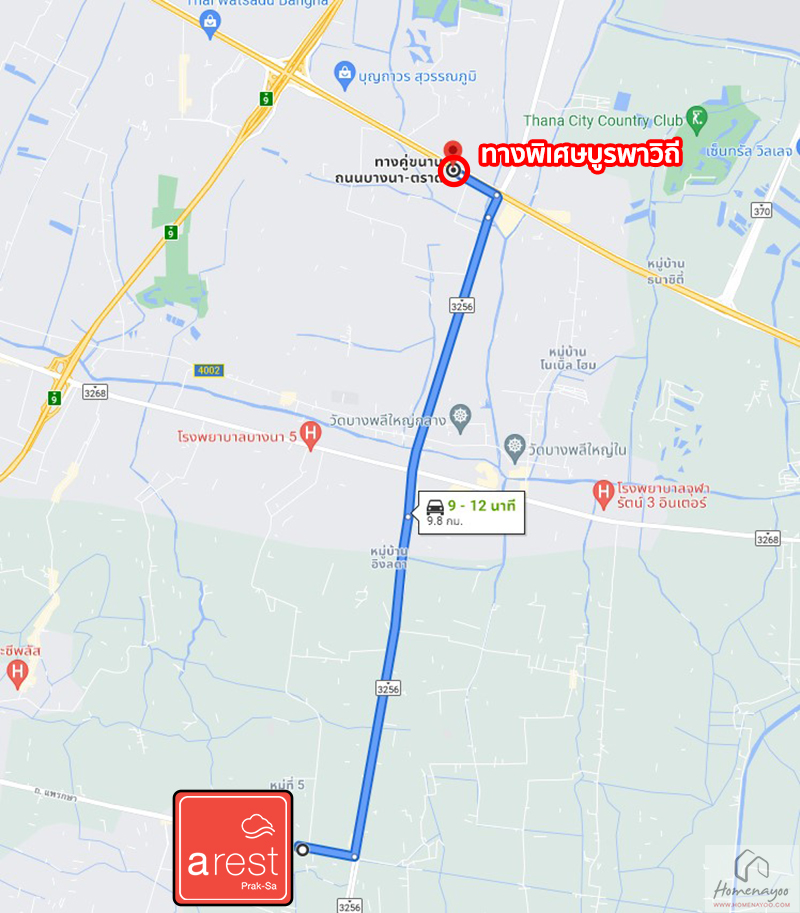Click the Thana City Country Club golf icon
Viewport: 800px width, 913px height.
click(696, 119)
